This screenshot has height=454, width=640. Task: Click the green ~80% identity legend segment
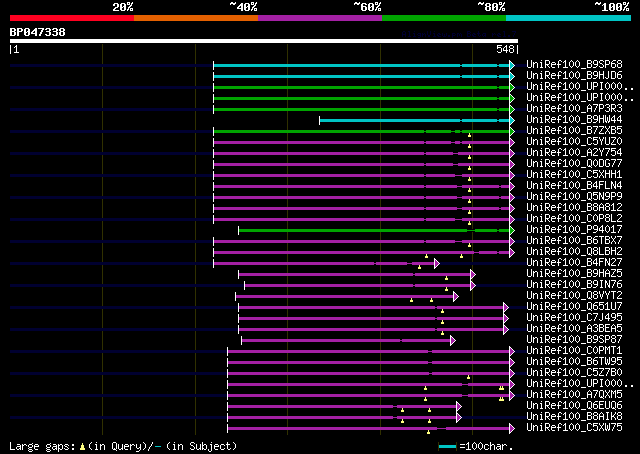click(x=444, y=18)
